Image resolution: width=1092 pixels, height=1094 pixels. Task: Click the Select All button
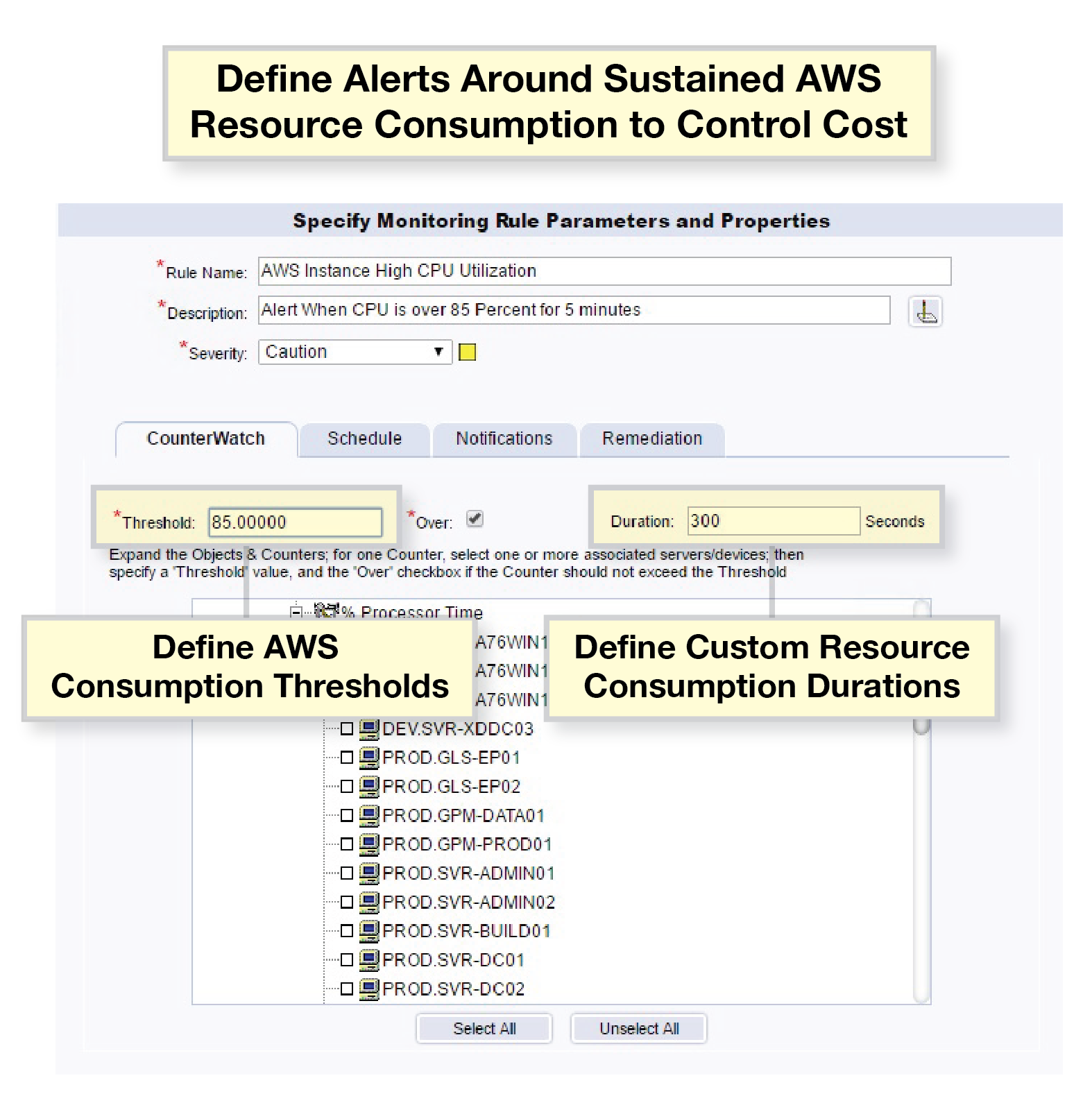(484, 1029)
